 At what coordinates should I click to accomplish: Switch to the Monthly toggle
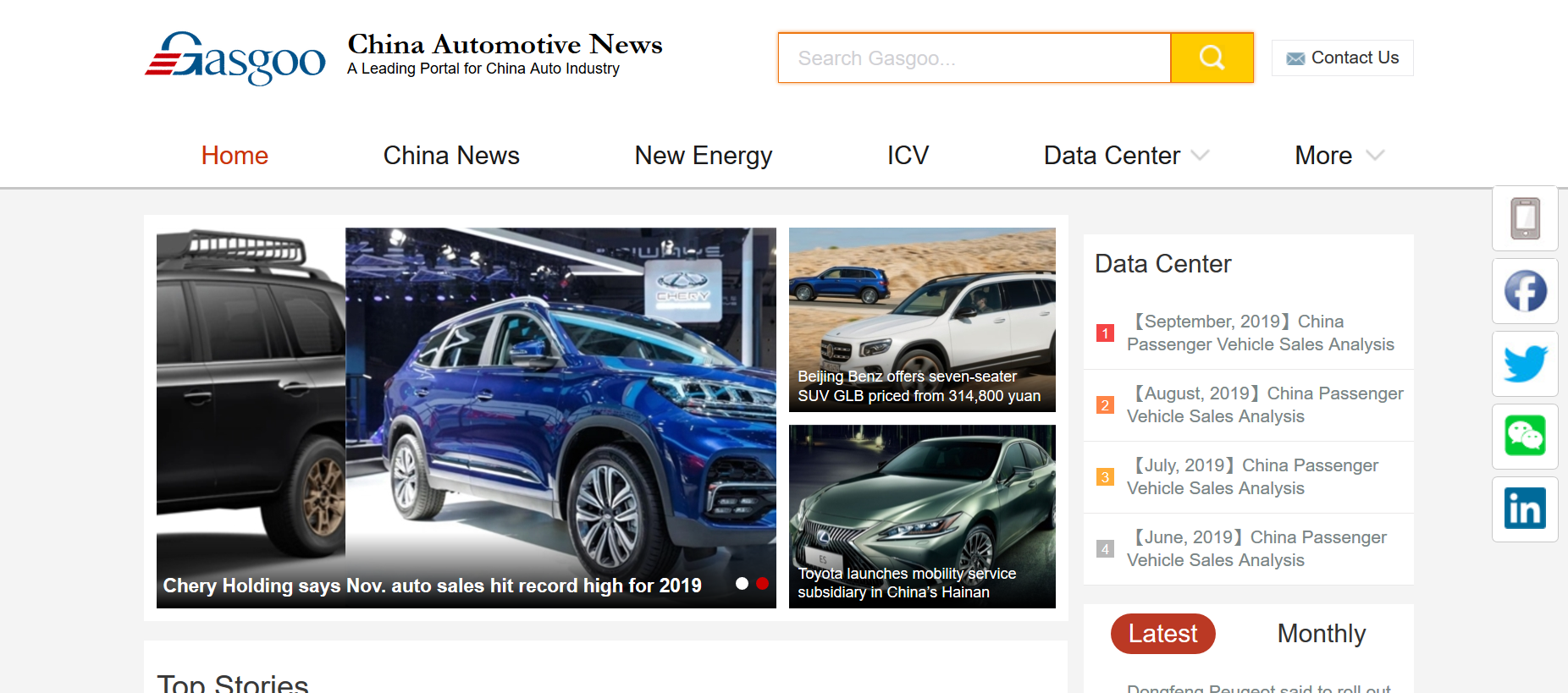pos(1322,634)
